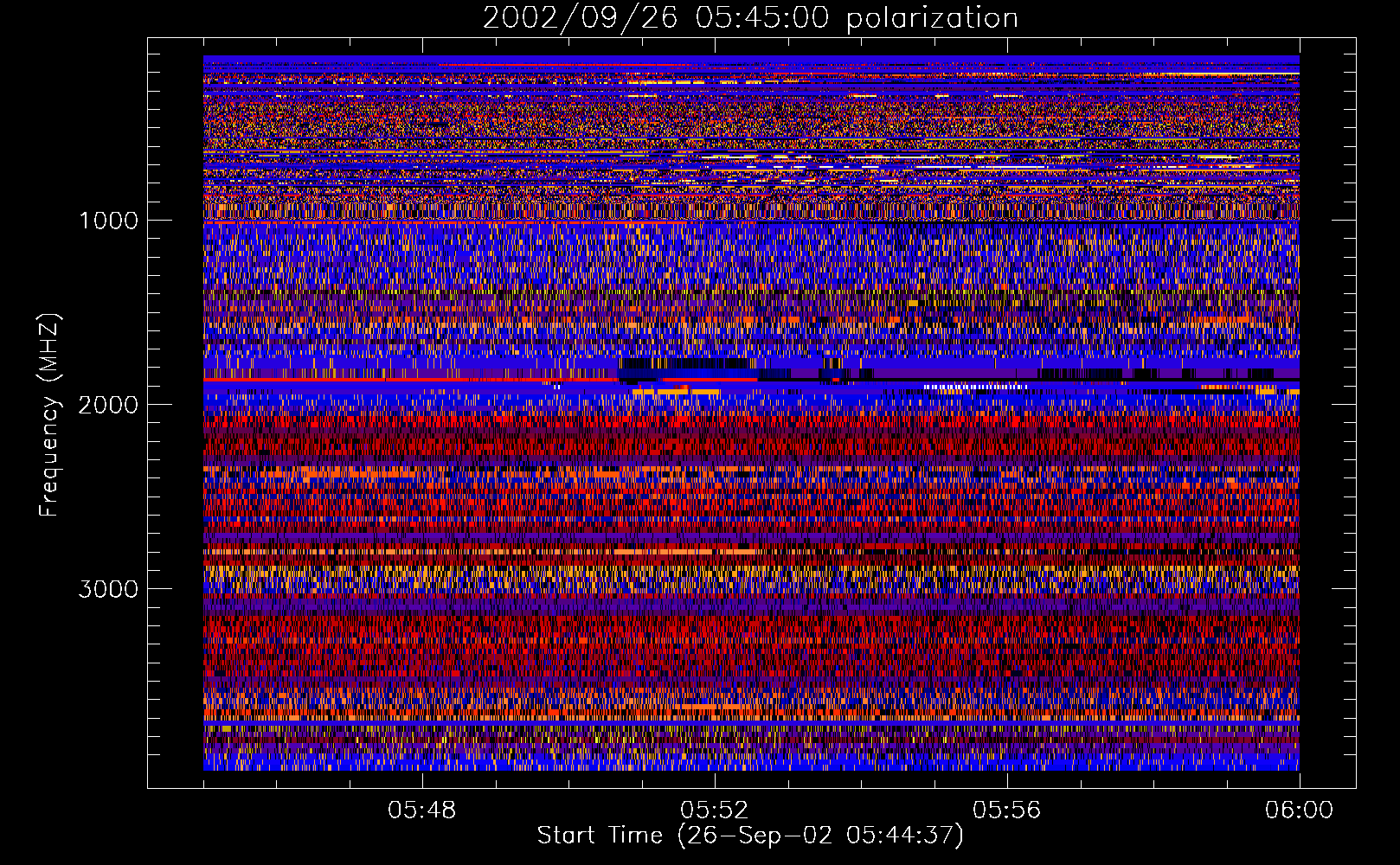Click the "Frequency (MHZ)" axis label
The image size is (1400, 865).
tap(49, 415)
